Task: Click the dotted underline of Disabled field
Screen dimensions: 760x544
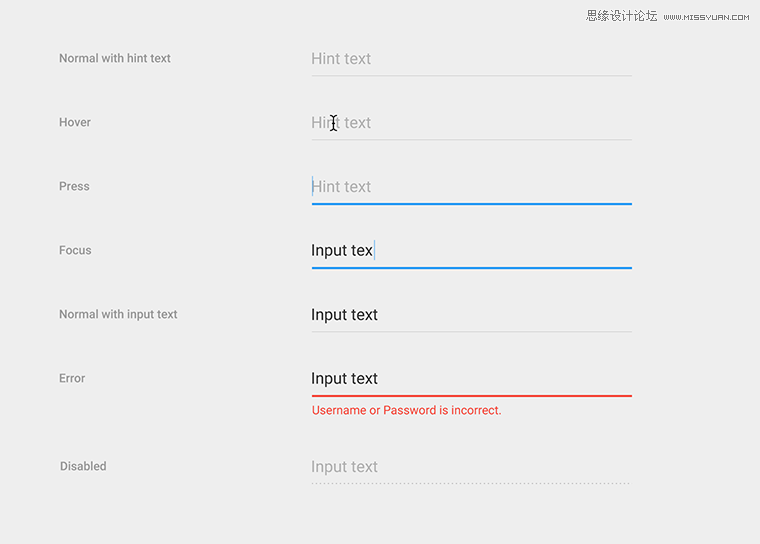Action: coord(471,483)
